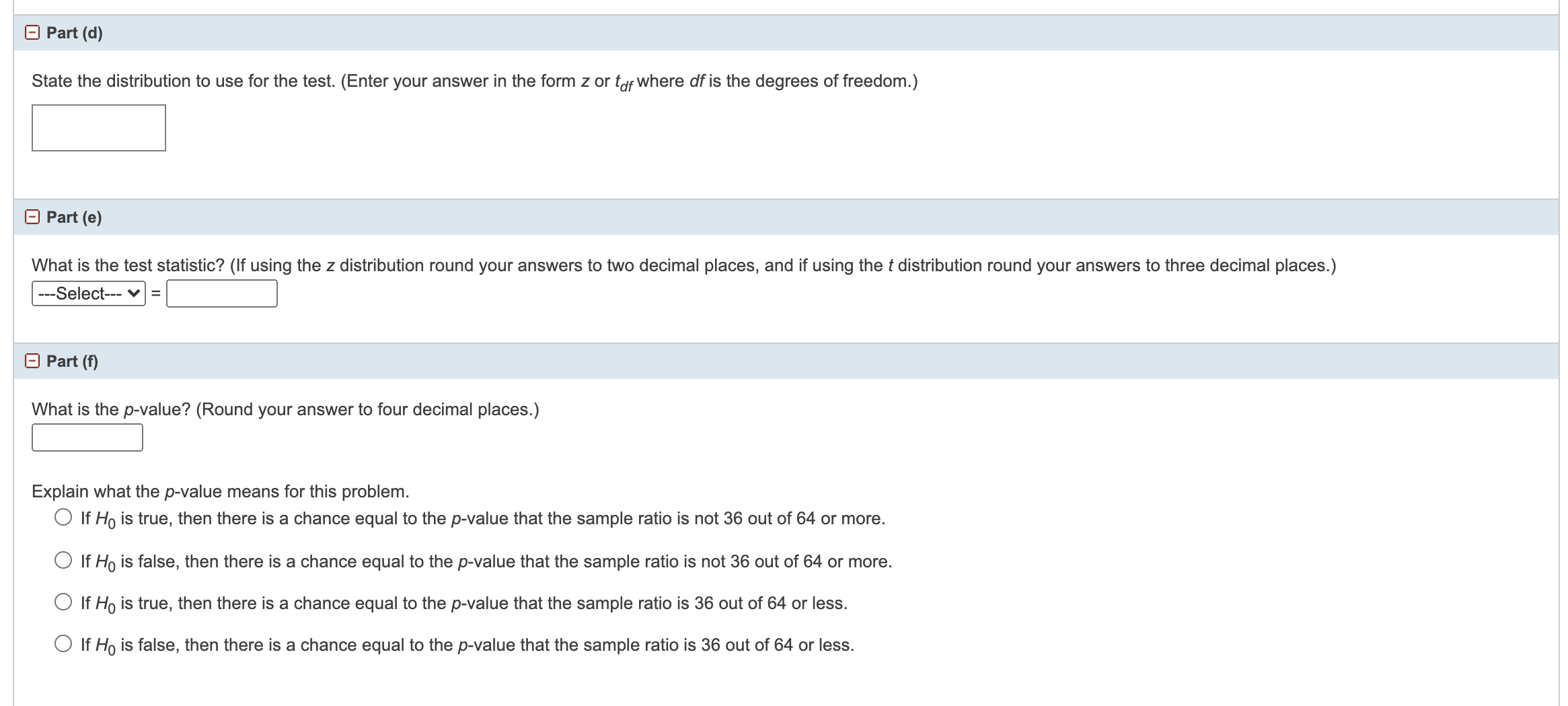
Task: Click the p-value answer box
Action: (x=86, y=437)
